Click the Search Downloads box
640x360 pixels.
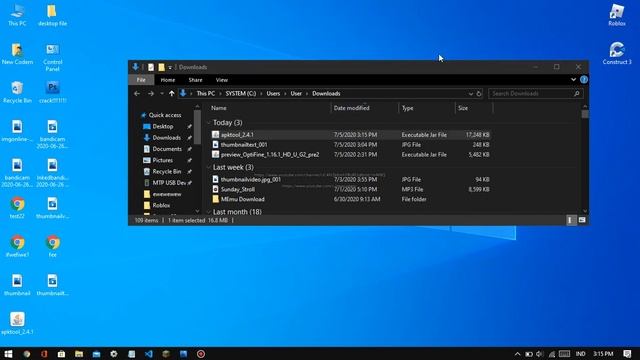pyautogui.click(x=535, y=93)
